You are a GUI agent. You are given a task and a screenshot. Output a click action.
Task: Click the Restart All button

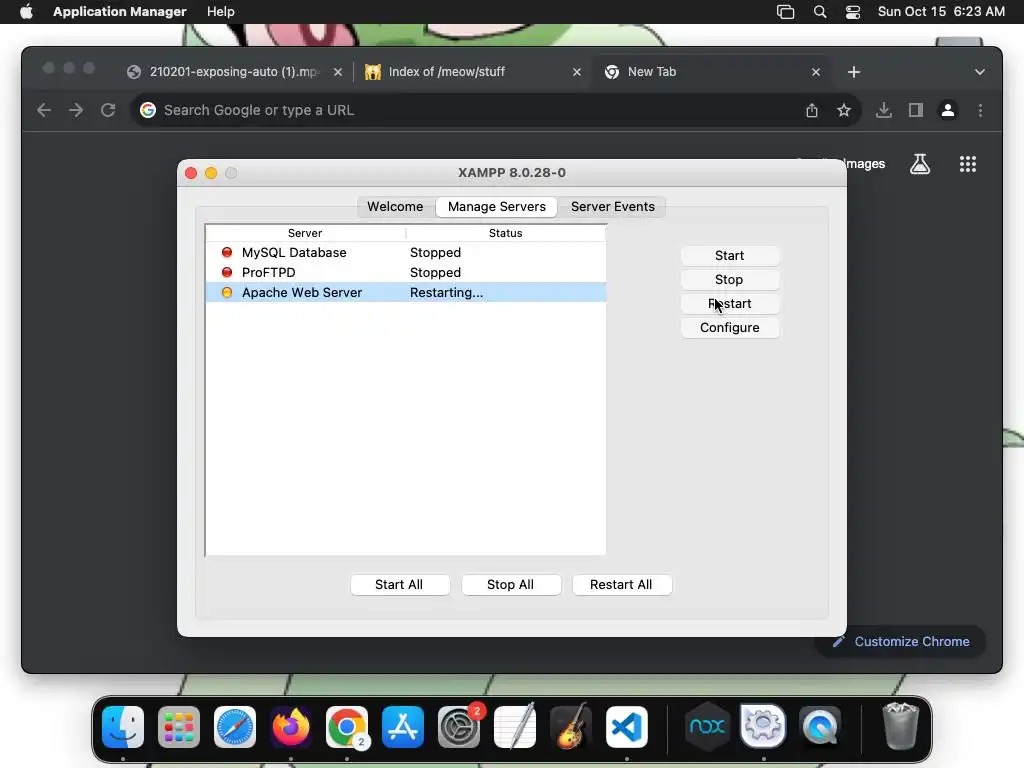[x=621, y=584]
